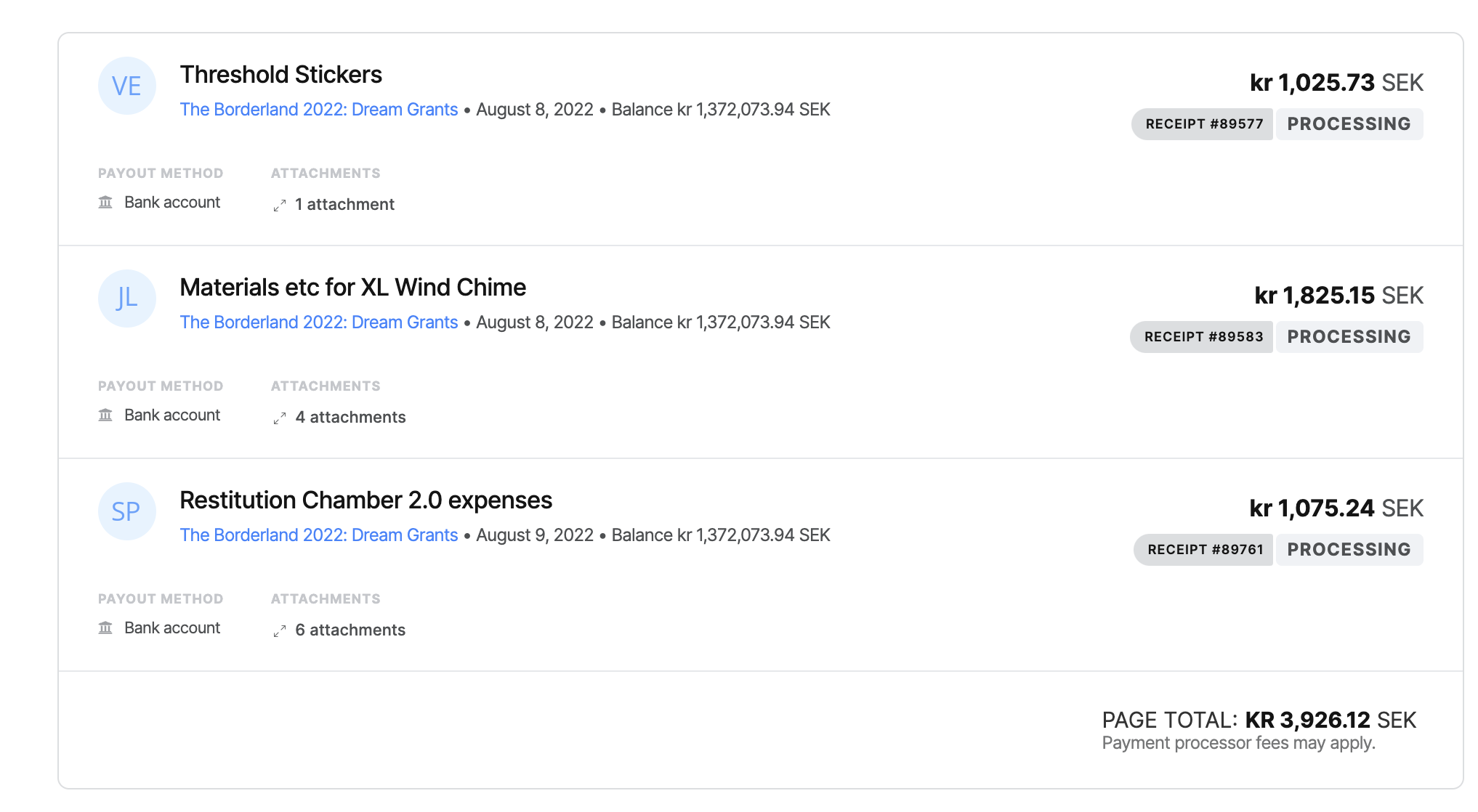This screenshot has width=1478, height=812.
Task: Expand the 1 attachment link
Action: pos(344,205)
